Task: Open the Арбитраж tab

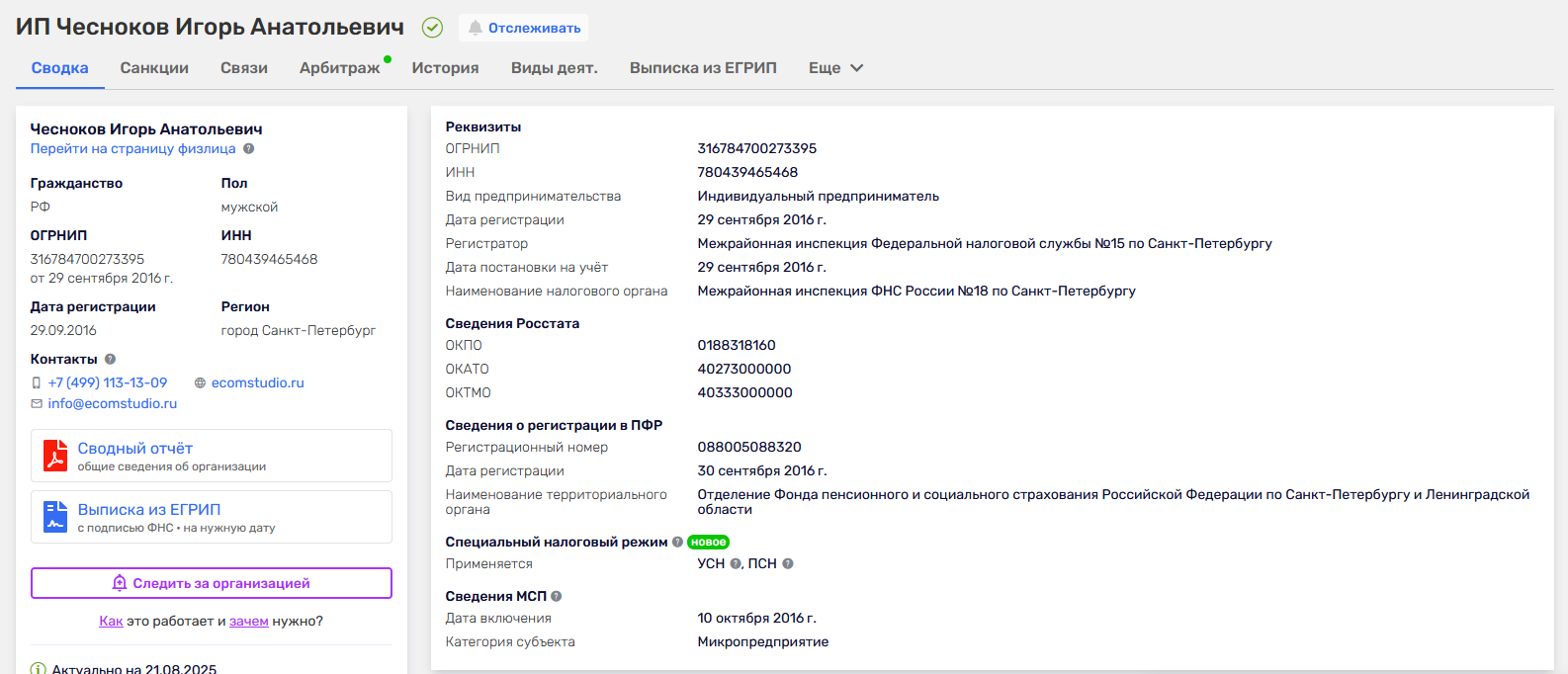Action: point(340,68)
